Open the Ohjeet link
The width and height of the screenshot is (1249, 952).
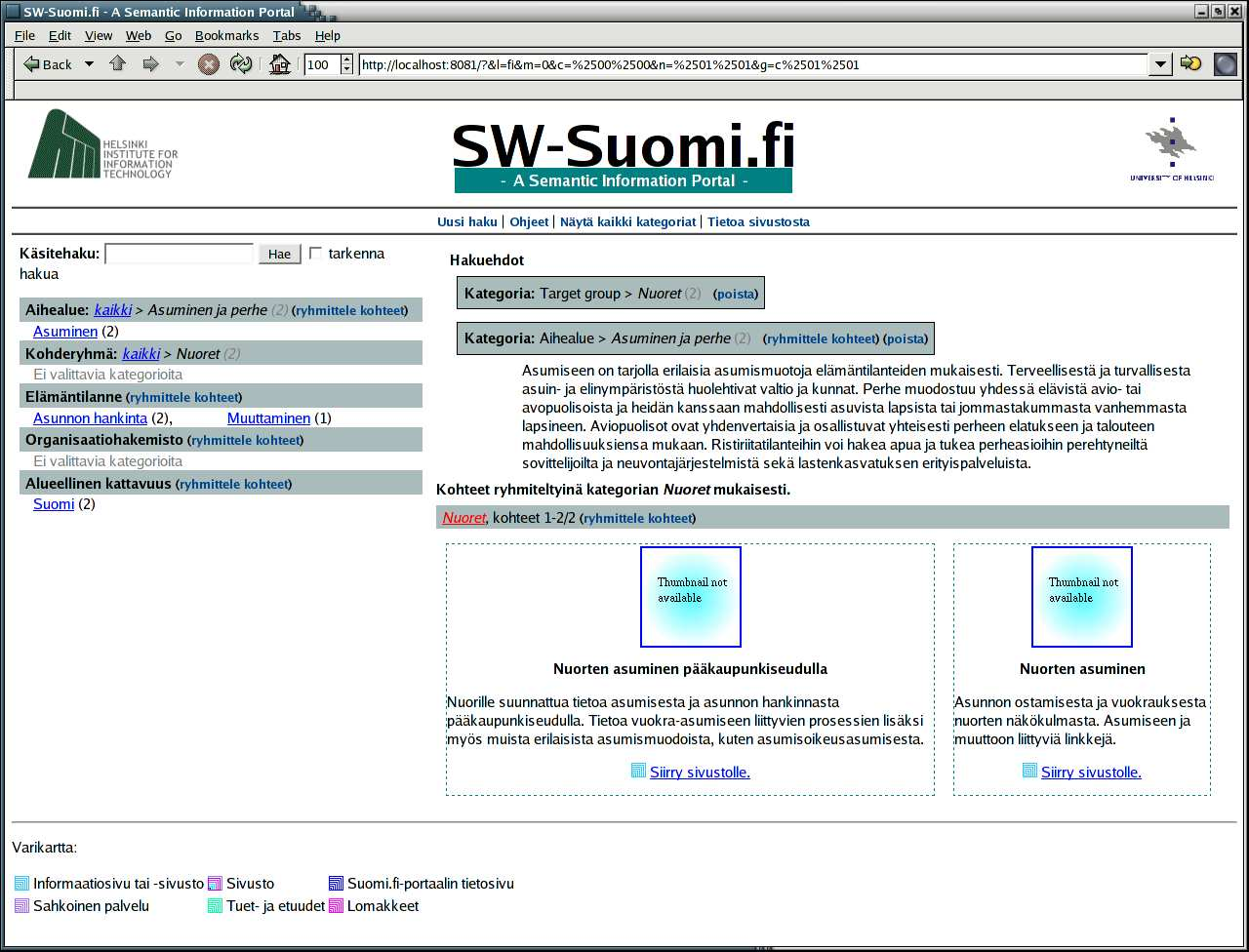tap(529, 221)
